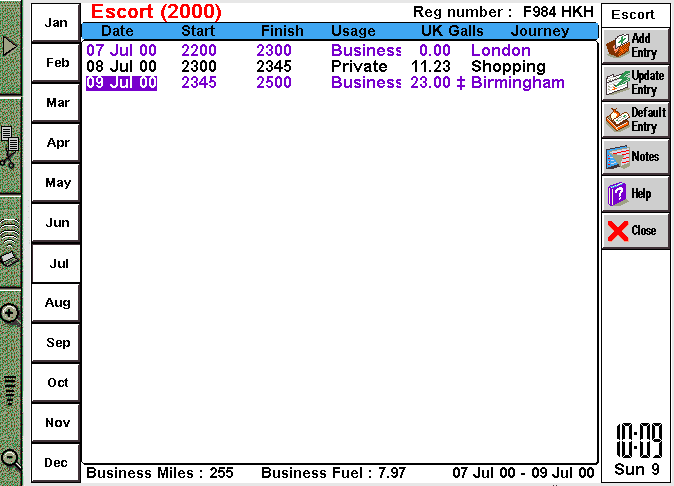
Task: Click the 11.23 gallons value
Action: click(x=430, y=66)
